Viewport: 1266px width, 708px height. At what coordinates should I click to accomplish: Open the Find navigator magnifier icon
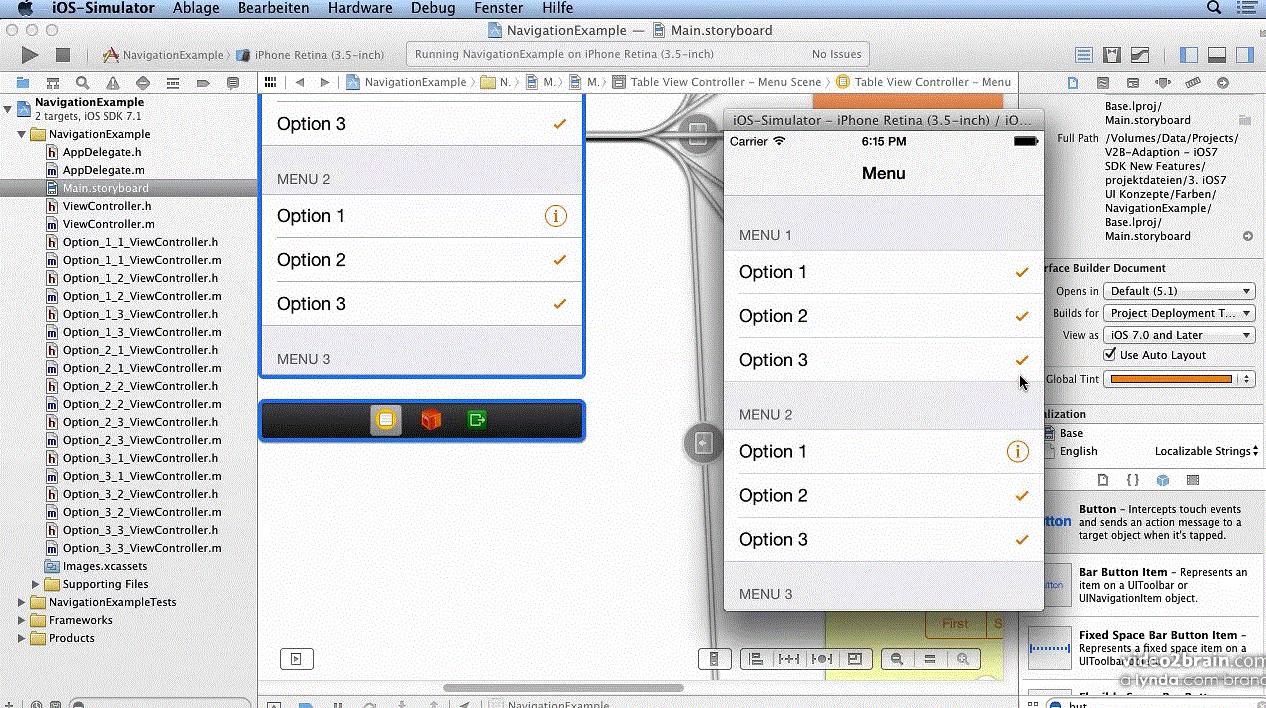82,83
